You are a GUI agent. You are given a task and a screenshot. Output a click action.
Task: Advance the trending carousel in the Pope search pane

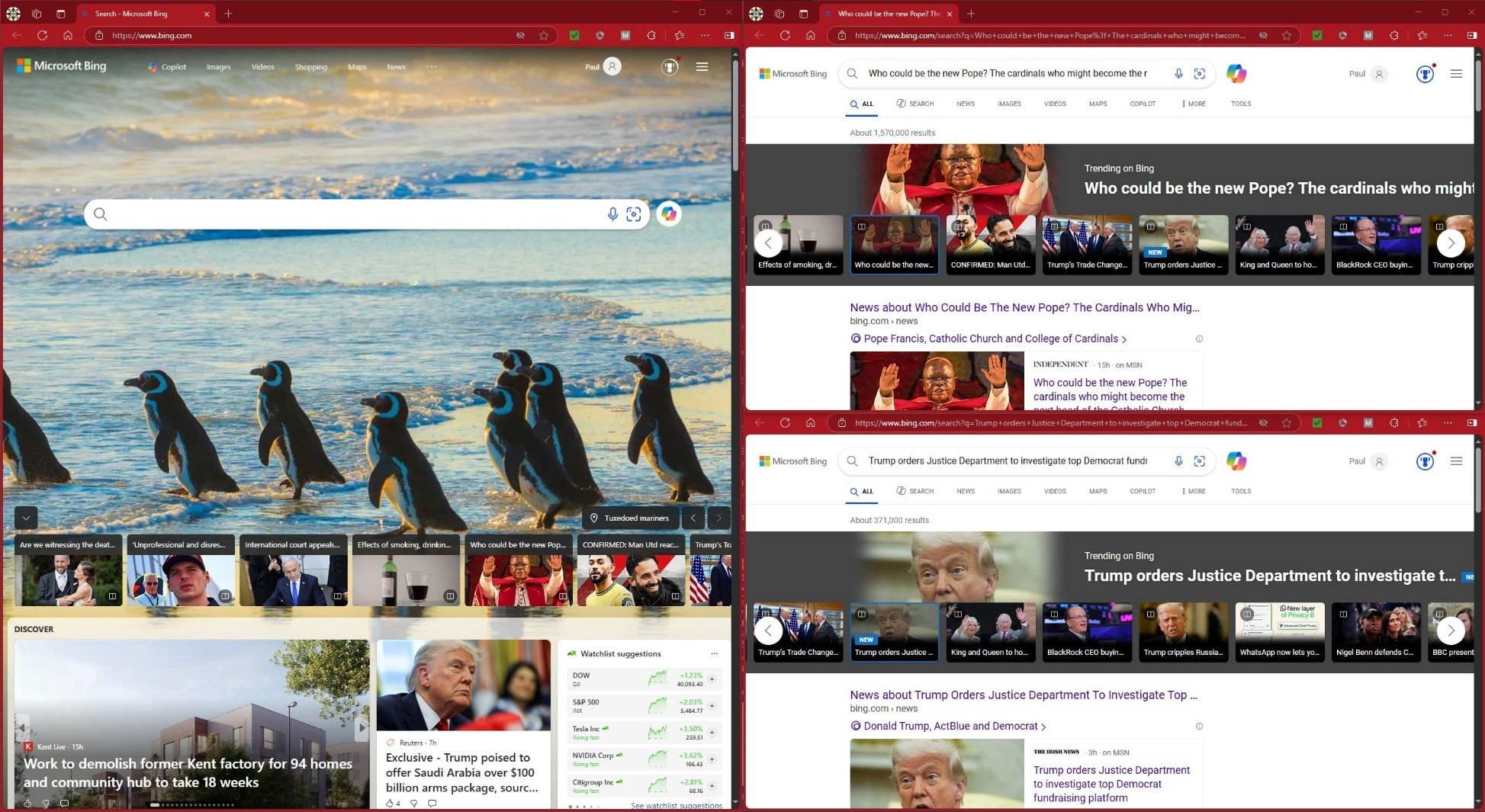pyautogui.click(x=1451, y=243)
